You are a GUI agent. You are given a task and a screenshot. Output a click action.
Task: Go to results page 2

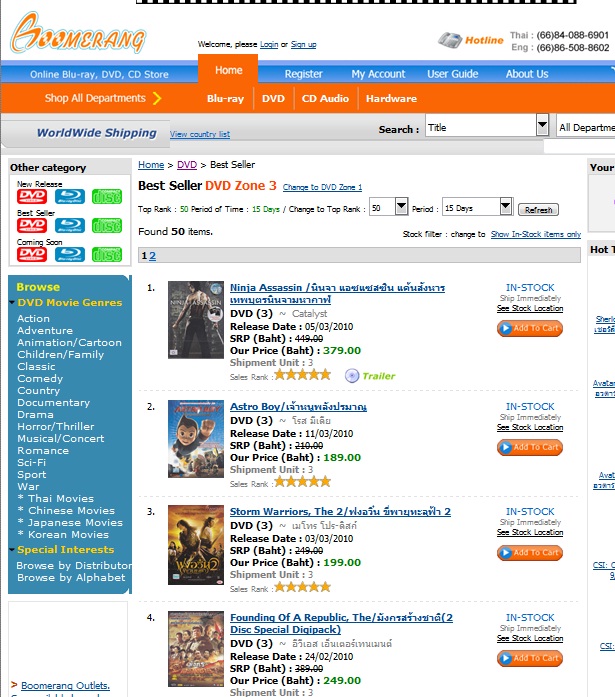[x=152, y=256]
